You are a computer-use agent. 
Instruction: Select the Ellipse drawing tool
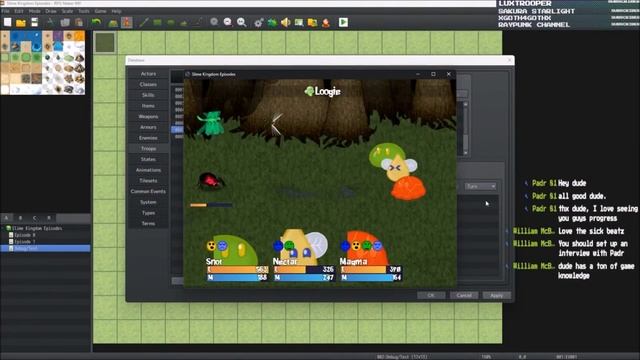(x=171, y=22)
